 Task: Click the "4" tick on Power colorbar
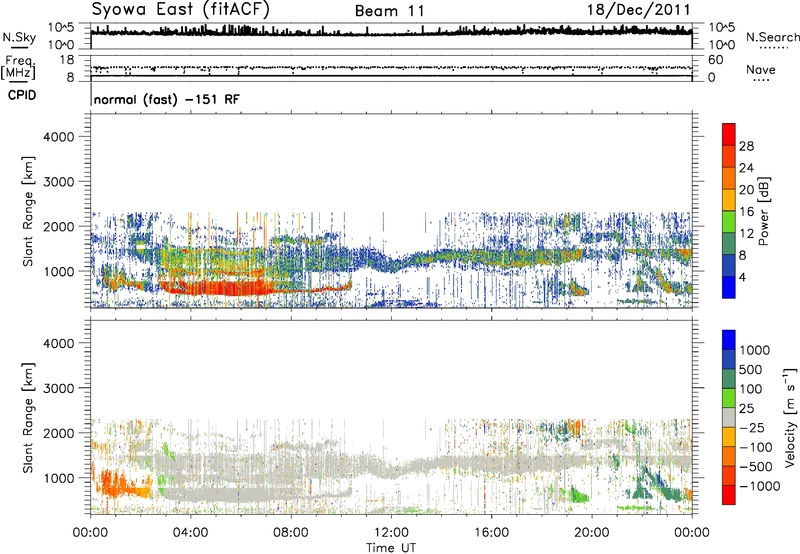742,278
